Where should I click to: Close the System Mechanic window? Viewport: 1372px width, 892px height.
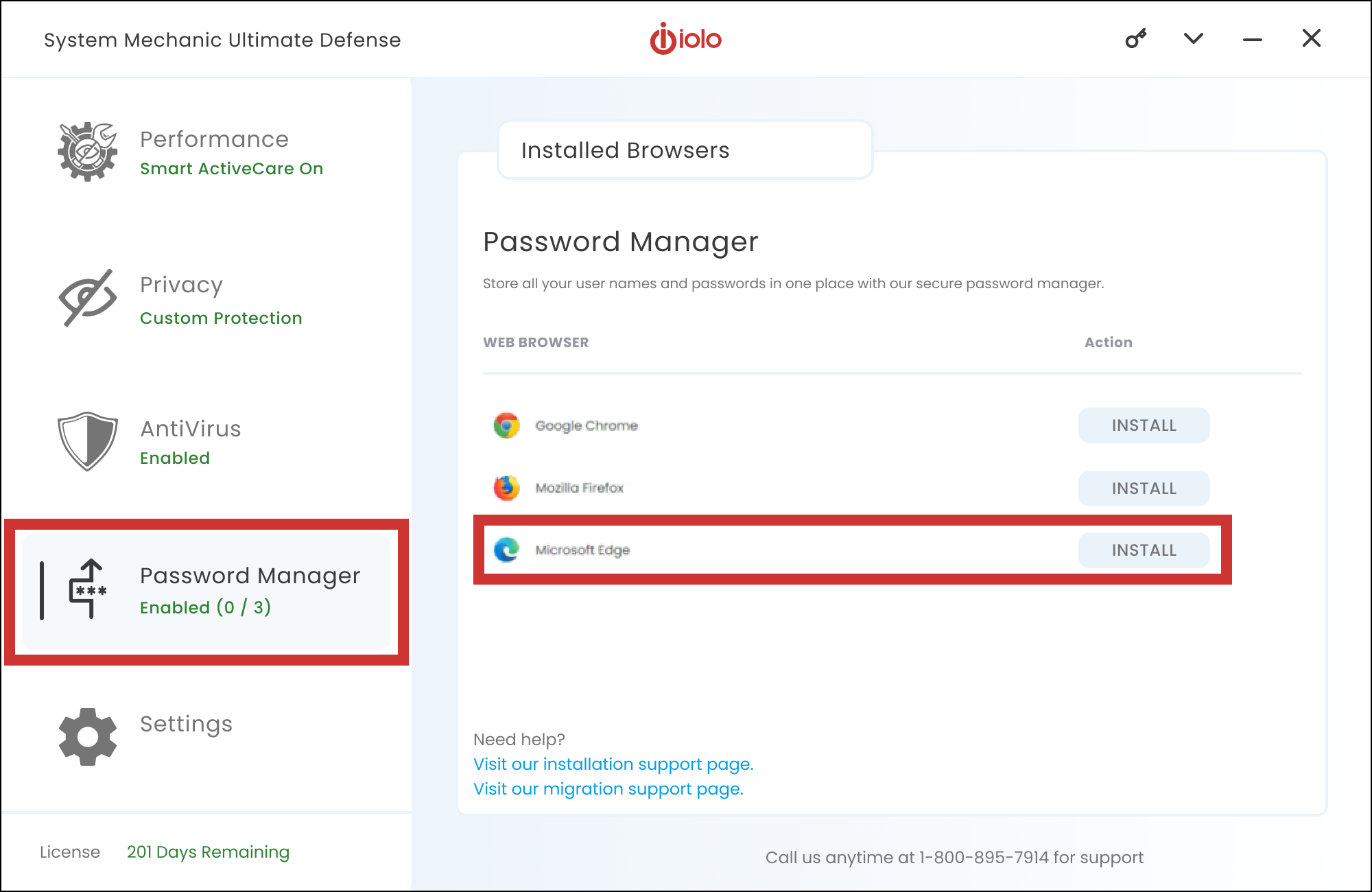[1312, 38]
